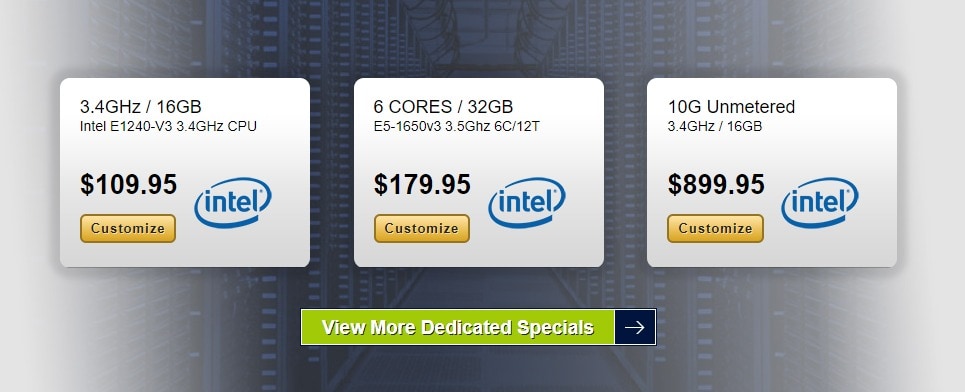Image resolution: width=965 pixels, height=392 pixels.
Task: Customize the 6 CORES / 32GB server
Action: coord(422,228)
